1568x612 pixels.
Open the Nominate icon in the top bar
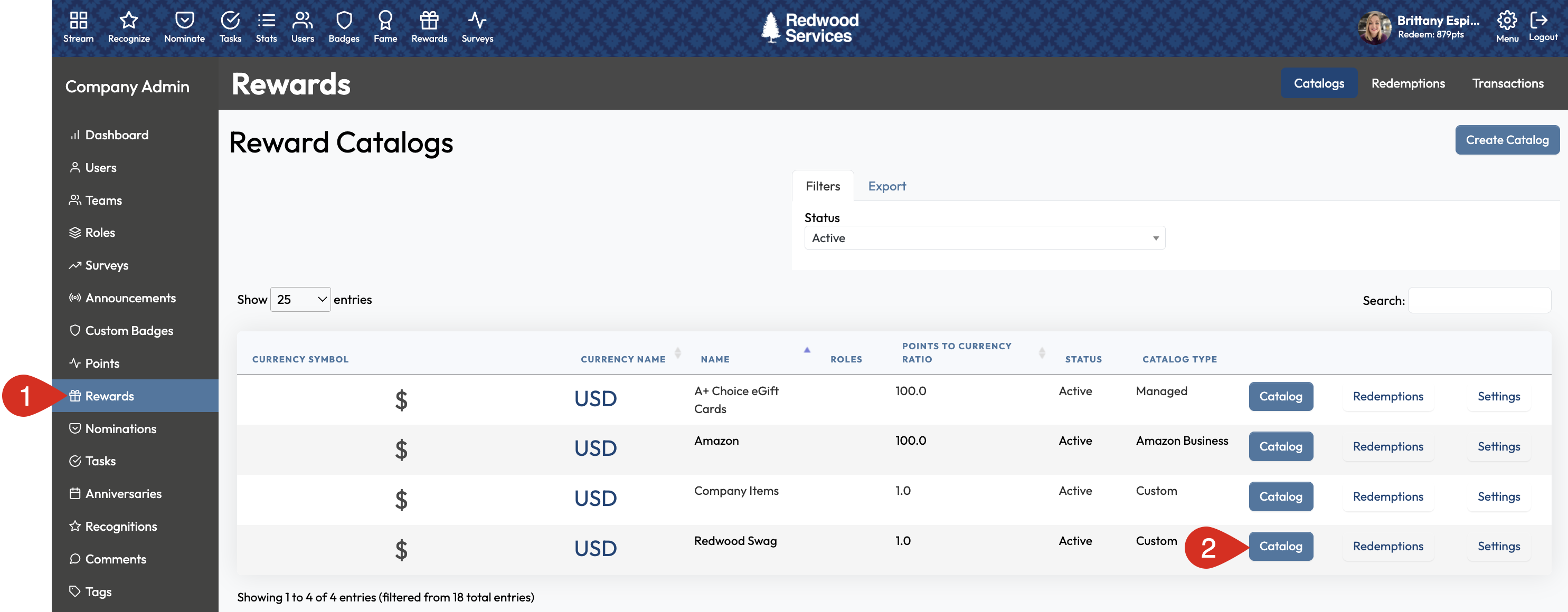pyautogui.click(x=184, y=25)
